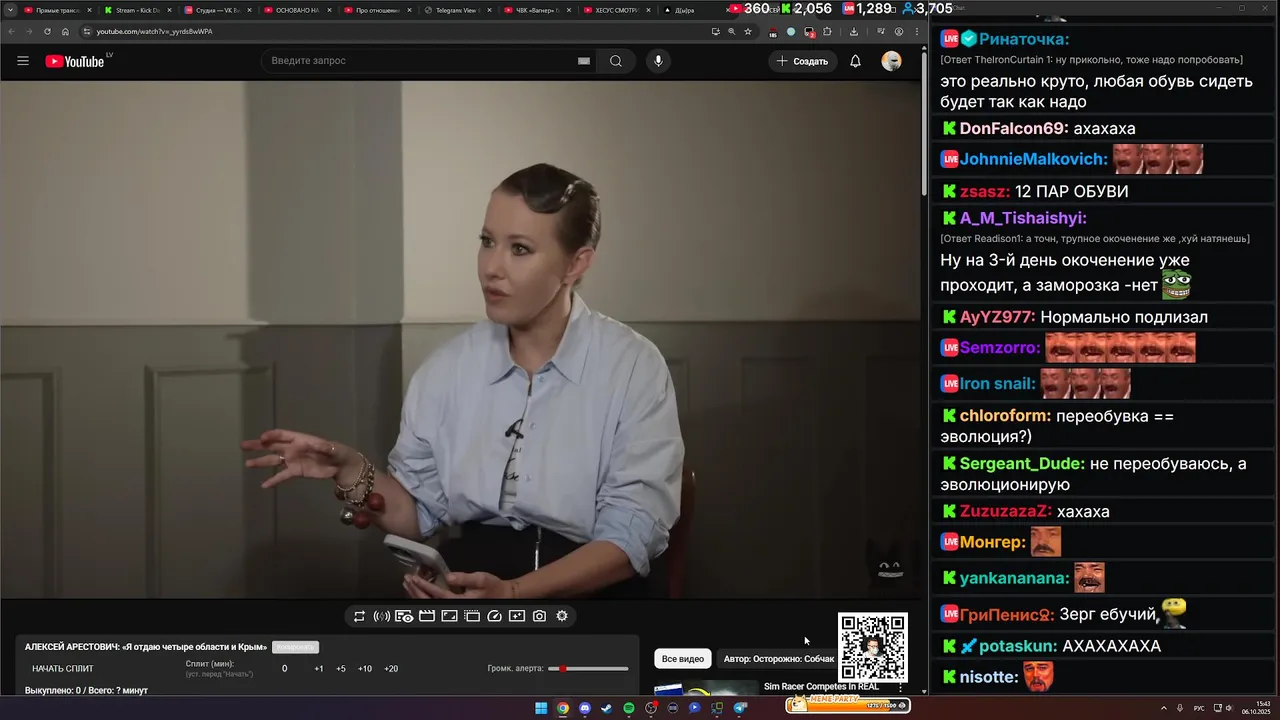Viewport: 1280px width, 720px height.
Task: Click the clapperboard icon under the player
Action: tap(427, 616)
